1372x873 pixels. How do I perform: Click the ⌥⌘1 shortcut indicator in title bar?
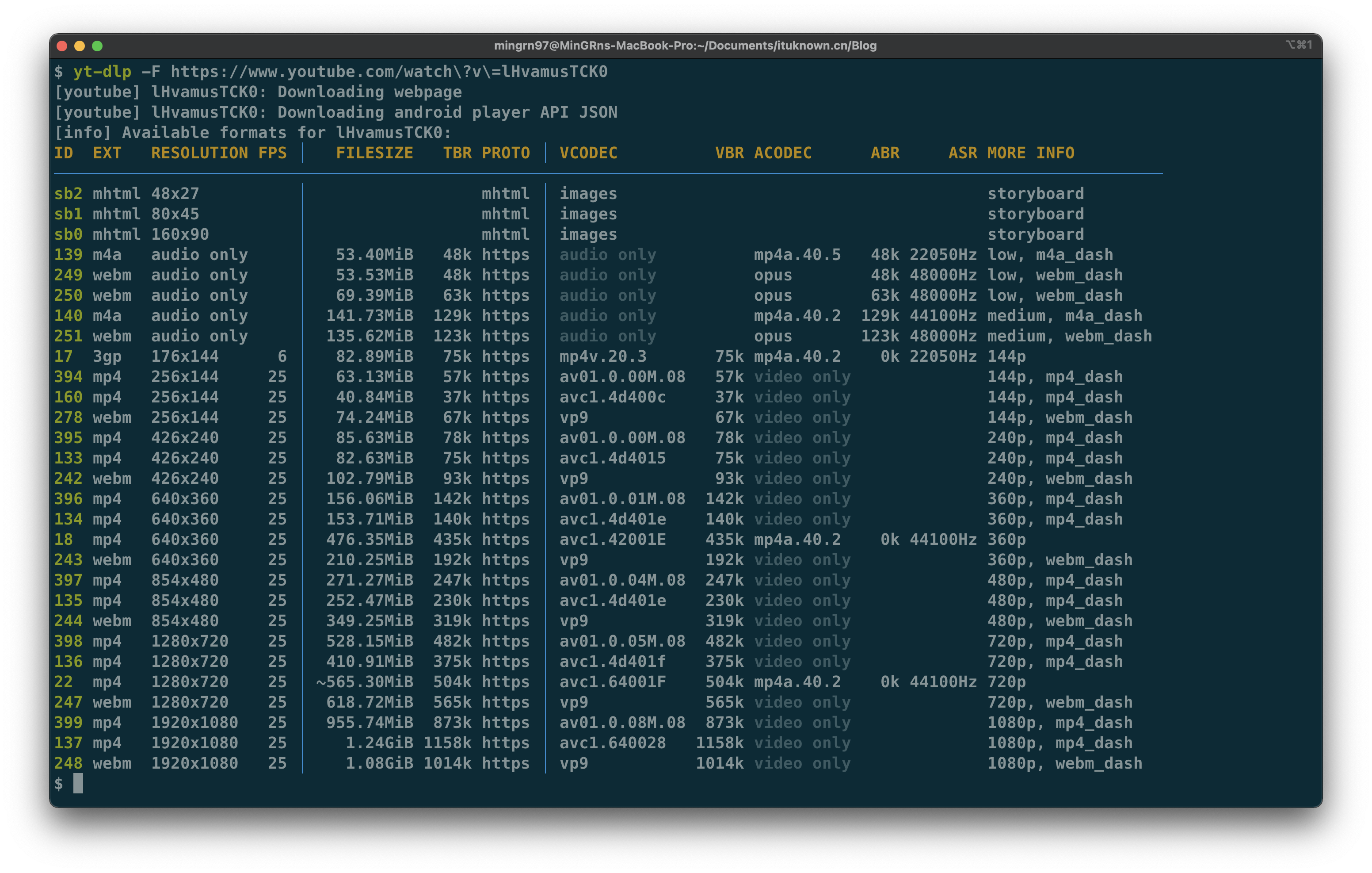pos(1299,45)
